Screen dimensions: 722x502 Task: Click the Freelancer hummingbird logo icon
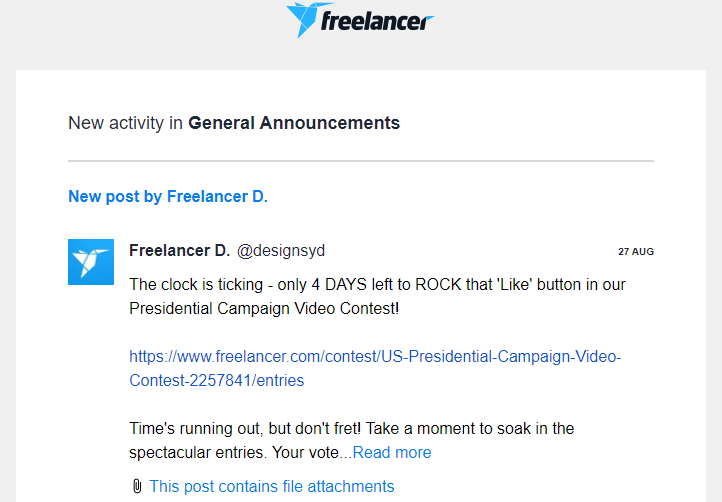click(304, 20)
